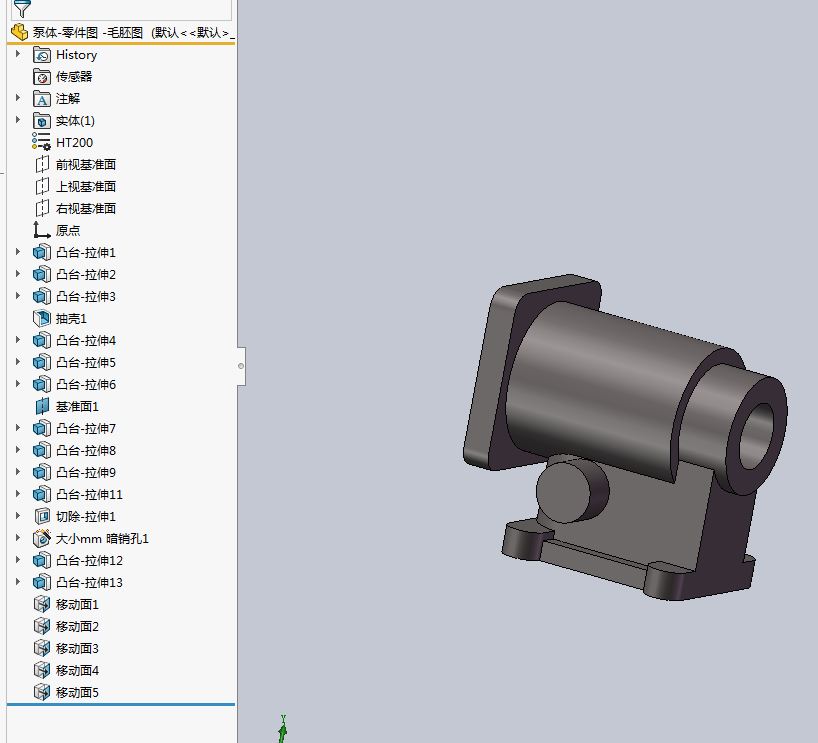Image resolution: width=818 pixels, height=743 pixels.
Task: Click the 凸台-拉伸2 extrude feature icon
Action: [42, 274]
